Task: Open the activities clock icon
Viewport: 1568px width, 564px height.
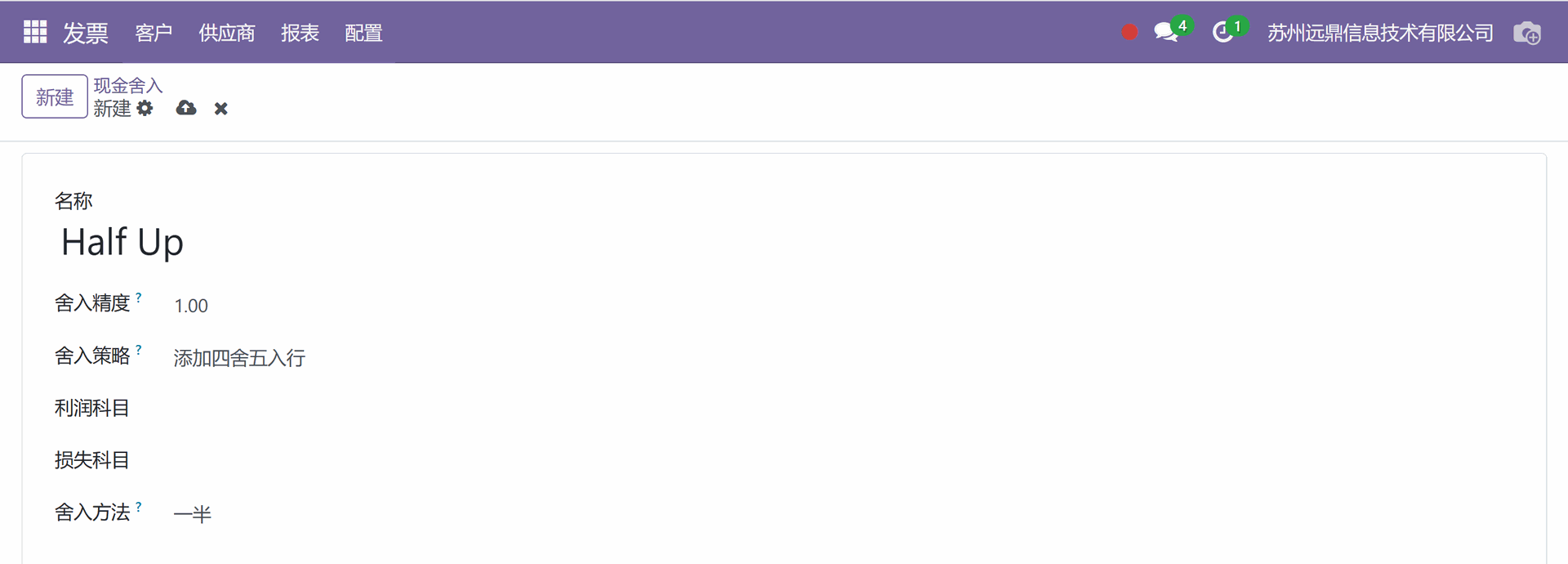Action: 1223,33
